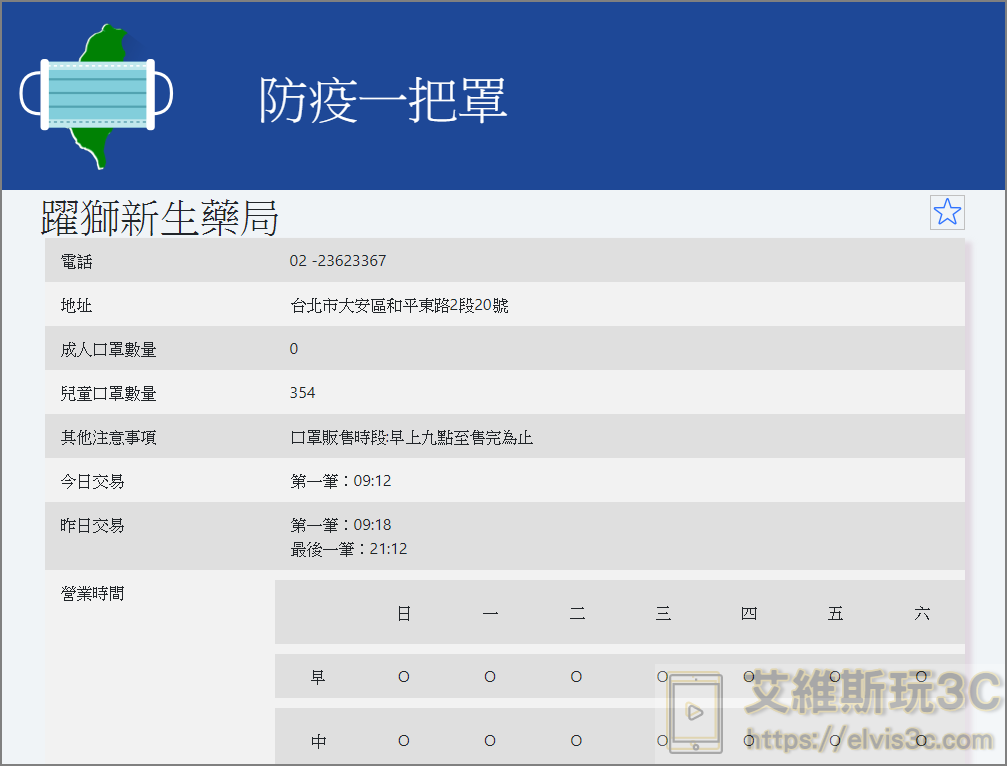The height and width of the screenshot is (766, 1007).
Task: Toggle Wednesday noon O mark under 三
Action: tap(662, 740)
